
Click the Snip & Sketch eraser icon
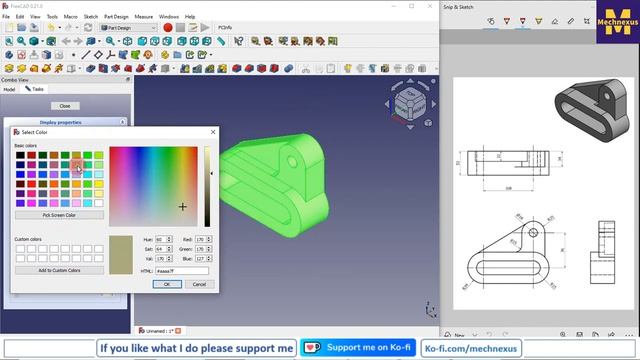[555, 21]
